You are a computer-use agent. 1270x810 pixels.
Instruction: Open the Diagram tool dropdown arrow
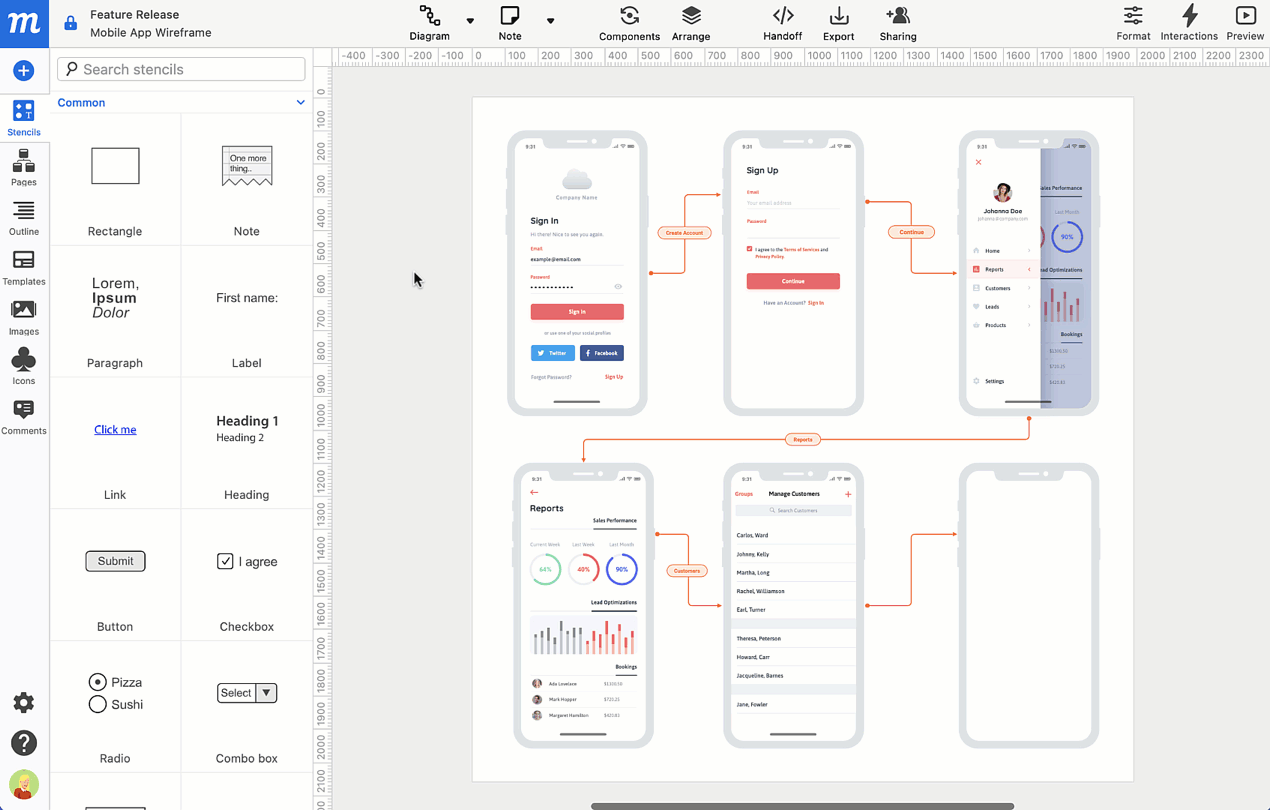coord(470,21)
